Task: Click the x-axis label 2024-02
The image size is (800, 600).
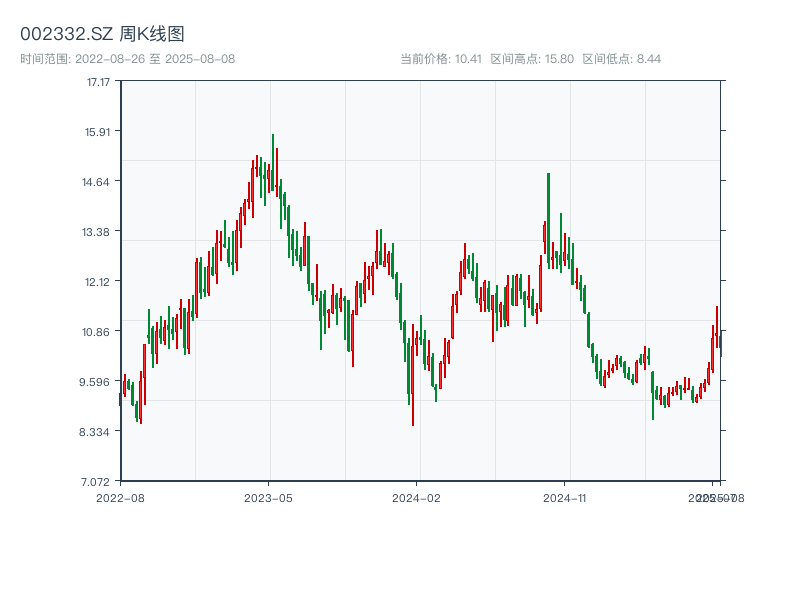Action: 416,498
